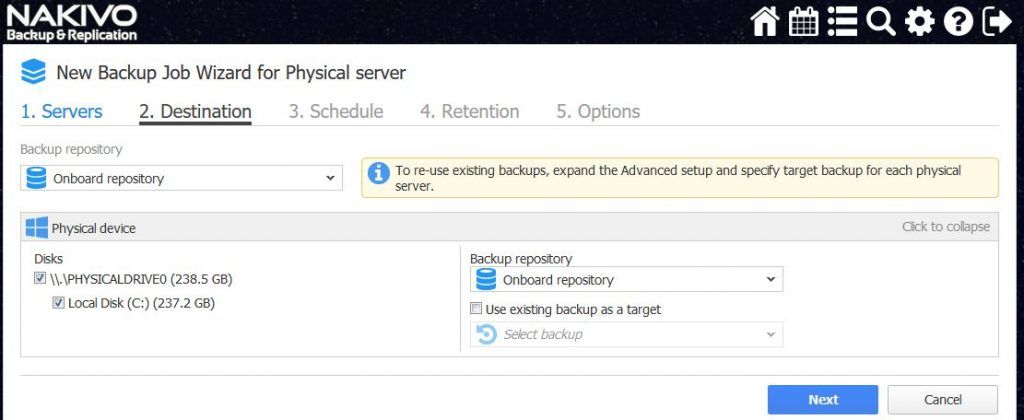This screenshot has height=420, width=1024.
Task: Open the calendar icon in header
Action: (804, 22)
